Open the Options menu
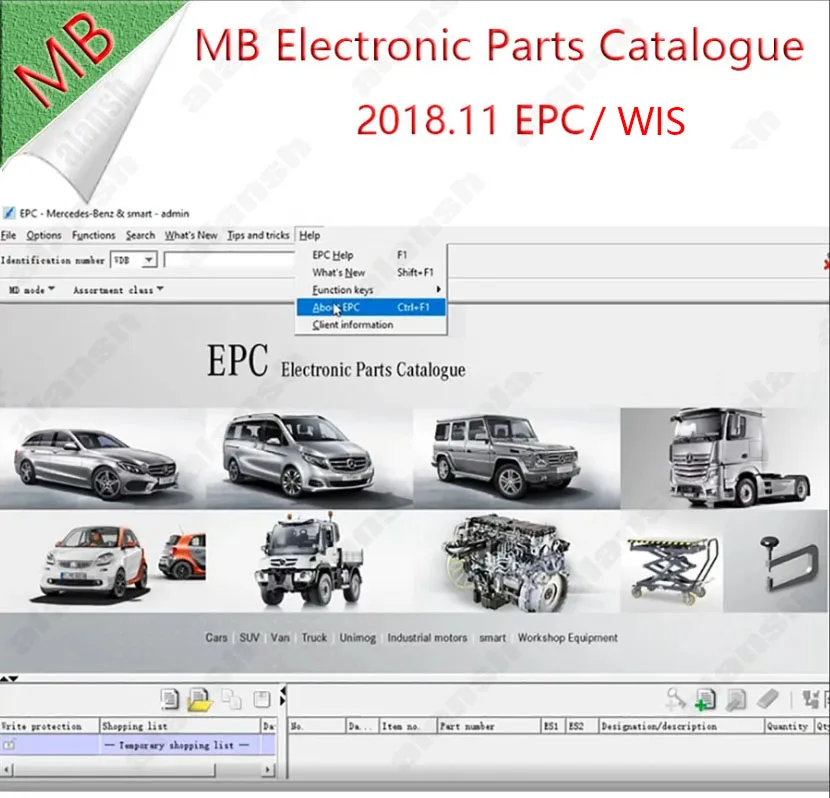The width and height of the screenshot is (830, 798). pos(44,235)
